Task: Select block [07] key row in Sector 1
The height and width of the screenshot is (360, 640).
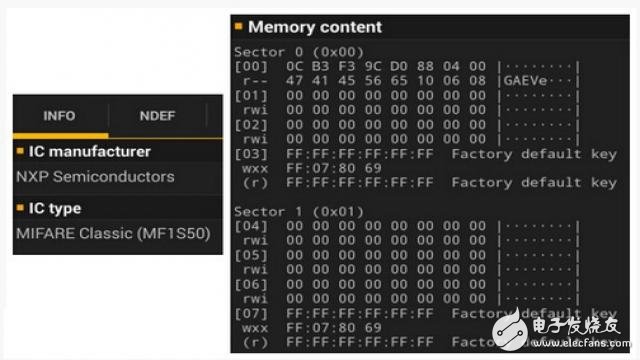Action: (x=425, y=313)
